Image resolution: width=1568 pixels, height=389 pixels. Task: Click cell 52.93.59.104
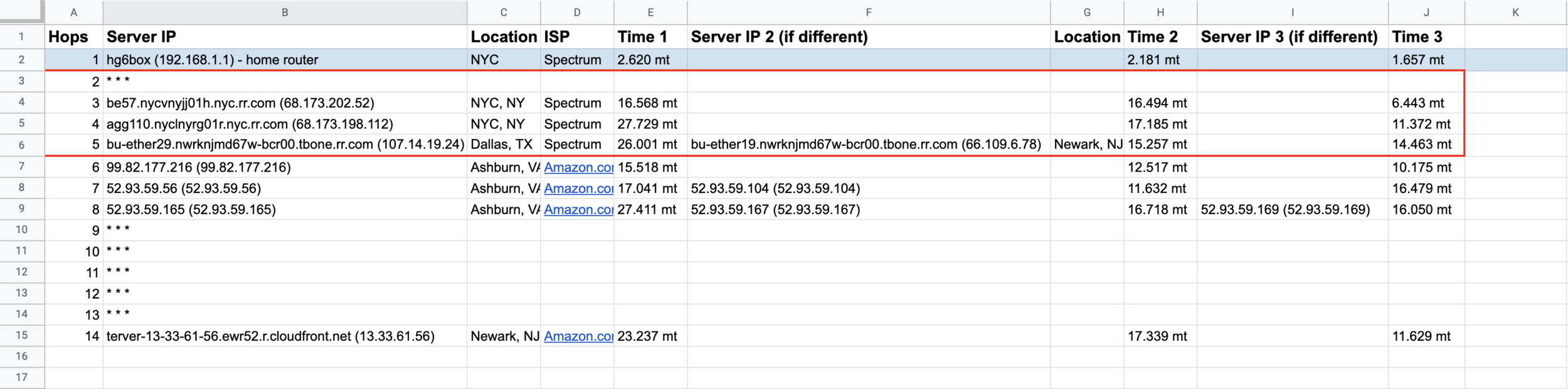869,189
